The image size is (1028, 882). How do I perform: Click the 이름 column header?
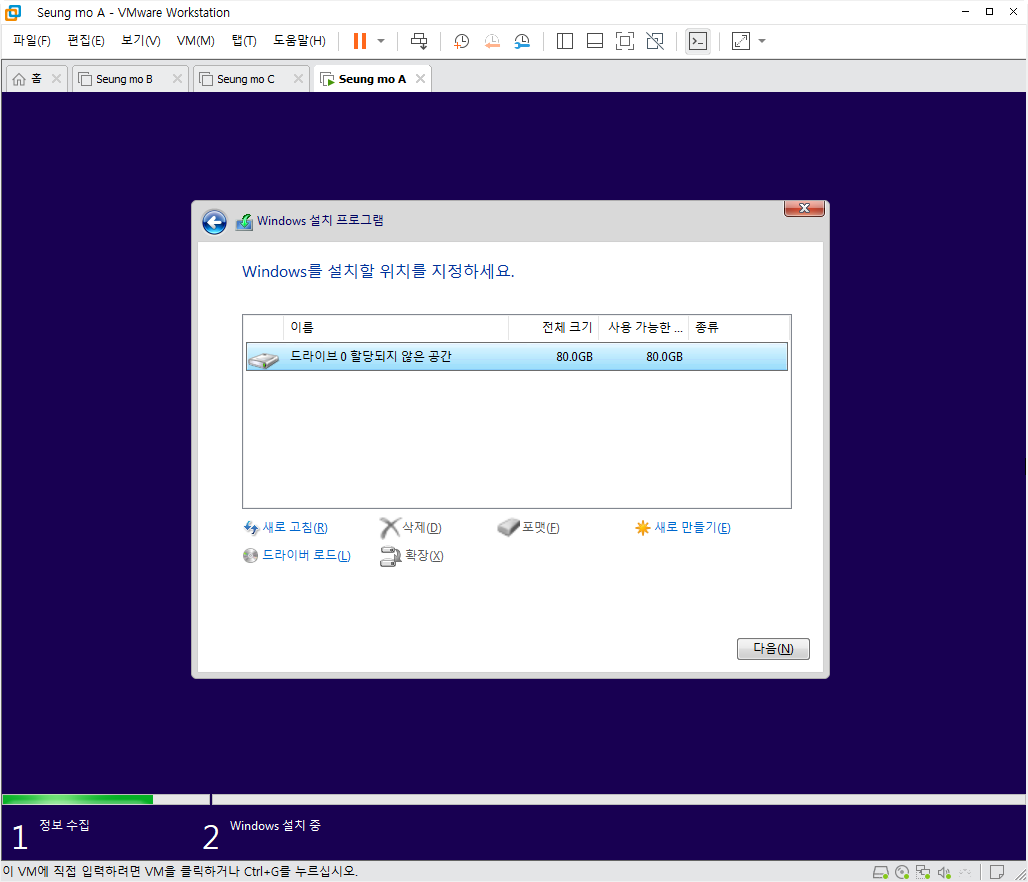point(395,327)
